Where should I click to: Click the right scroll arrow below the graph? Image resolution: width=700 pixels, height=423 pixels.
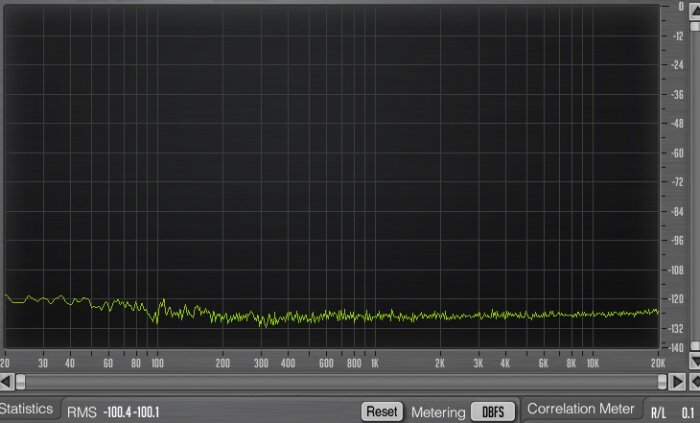tap(678, 382)
